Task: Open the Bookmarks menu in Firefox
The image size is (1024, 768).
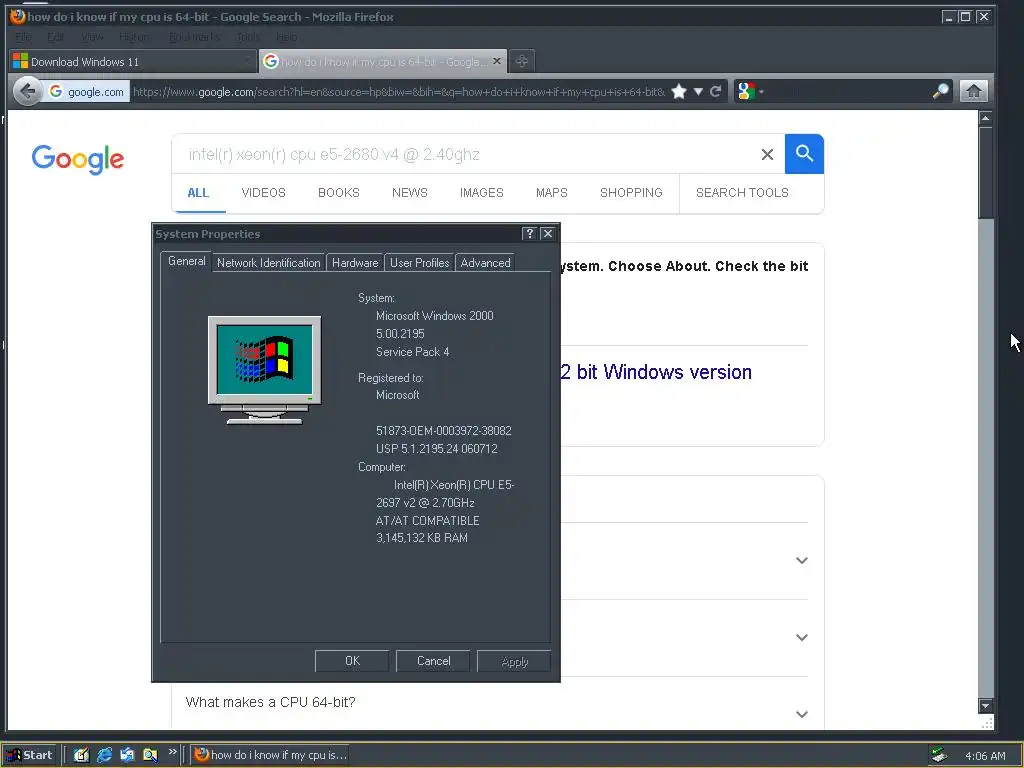Action: click(194, 37)
